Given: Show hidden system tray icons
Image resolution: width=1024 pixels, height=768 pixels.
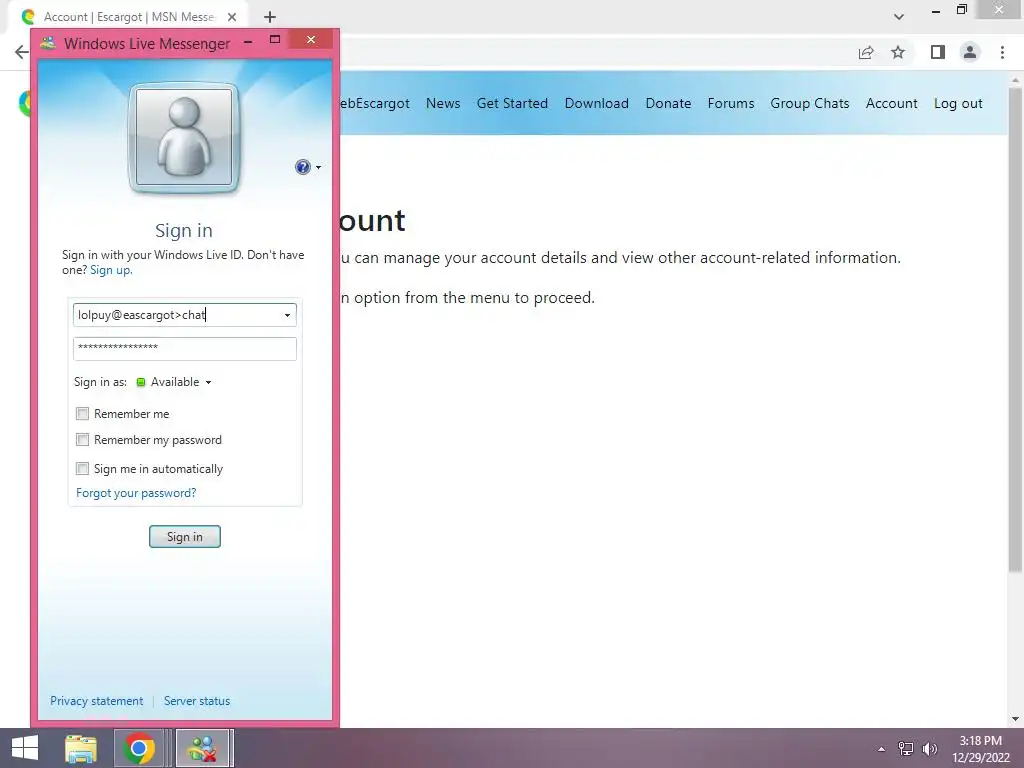Looking at the screenshot, I should [x=881, y=749].
